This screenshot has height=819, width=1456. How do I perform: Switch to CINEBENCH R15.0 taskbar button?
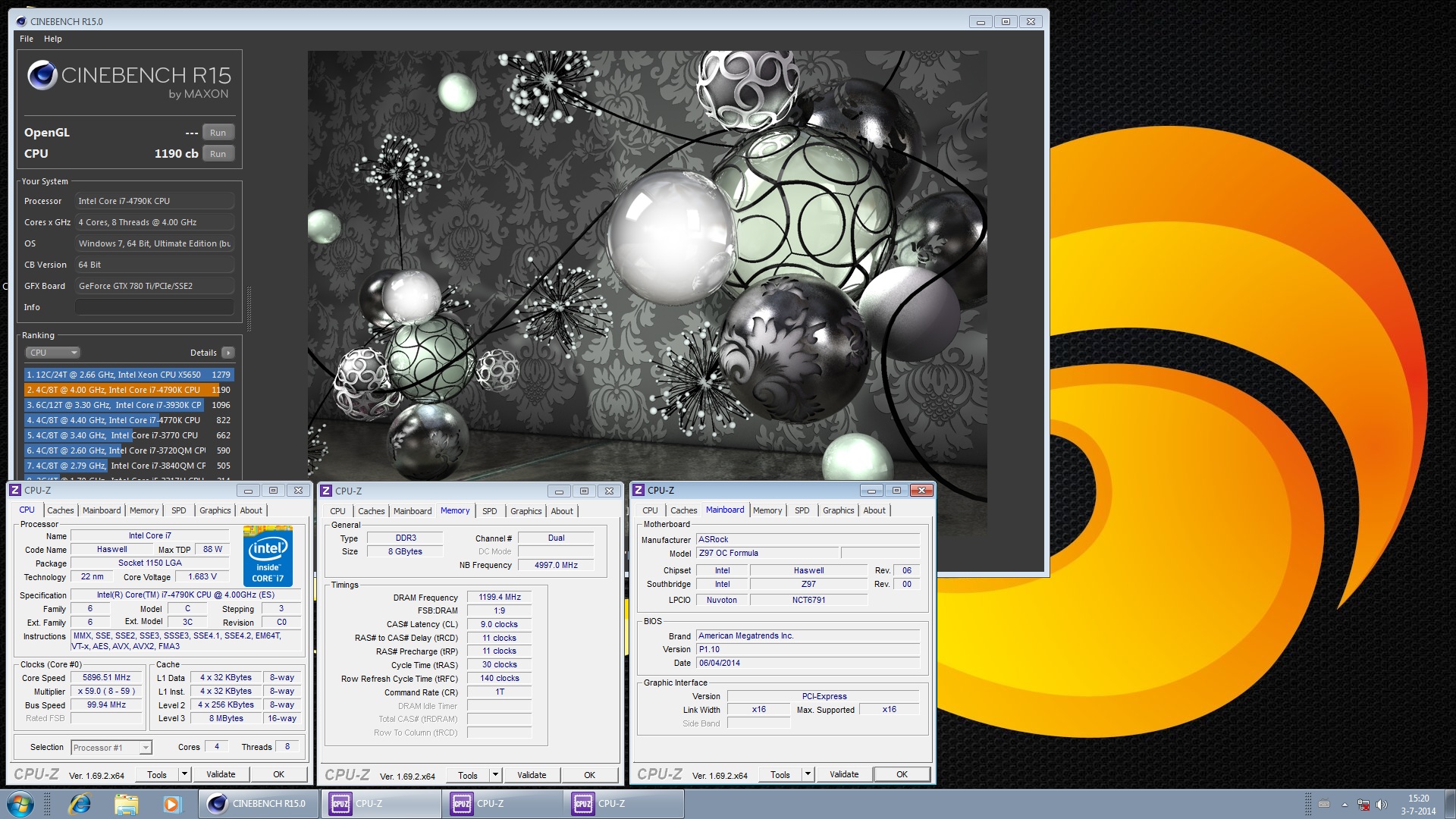(x=259, y=804)
